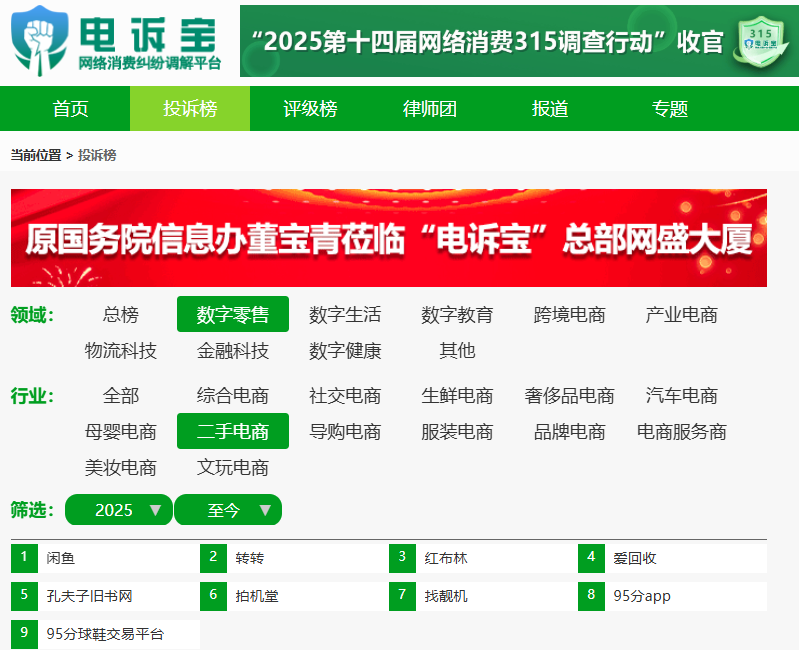Open the 2025第十四届网络消费315调查行动 banner
This screenshot has height=650, width=799.
click(x=519, y=41)
